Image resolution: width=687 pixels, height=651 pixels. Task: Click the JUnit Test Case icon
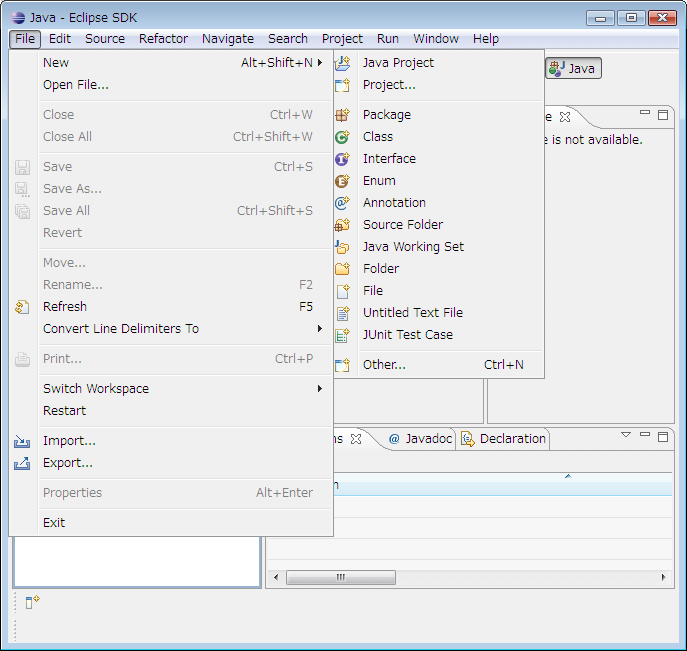[x=343, y=335]
